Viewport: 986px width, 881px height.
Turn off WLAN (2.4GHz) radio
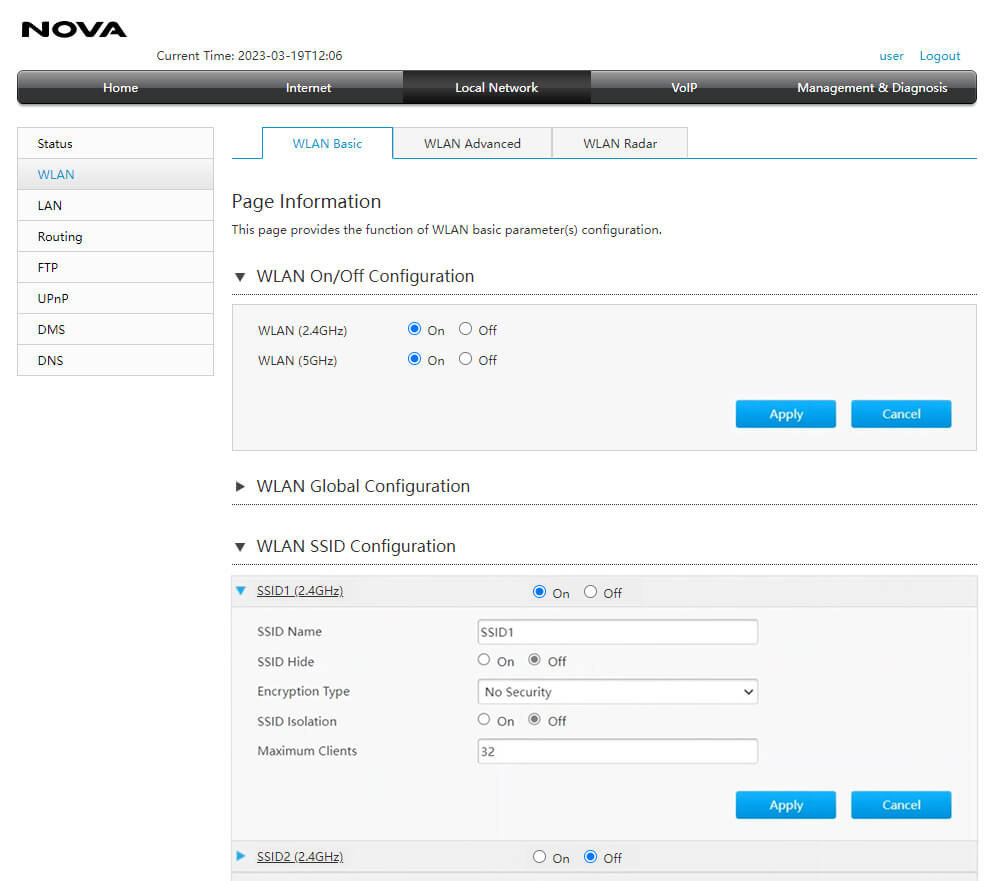click(x=466, y=329)
